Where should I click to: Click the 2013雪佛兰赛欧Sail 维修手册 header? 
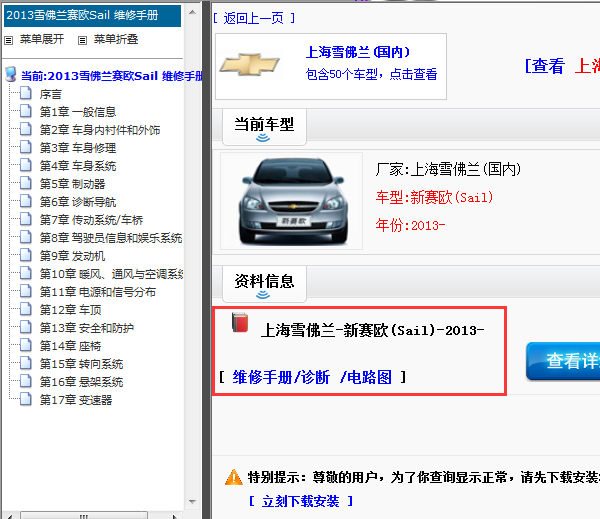92,16
